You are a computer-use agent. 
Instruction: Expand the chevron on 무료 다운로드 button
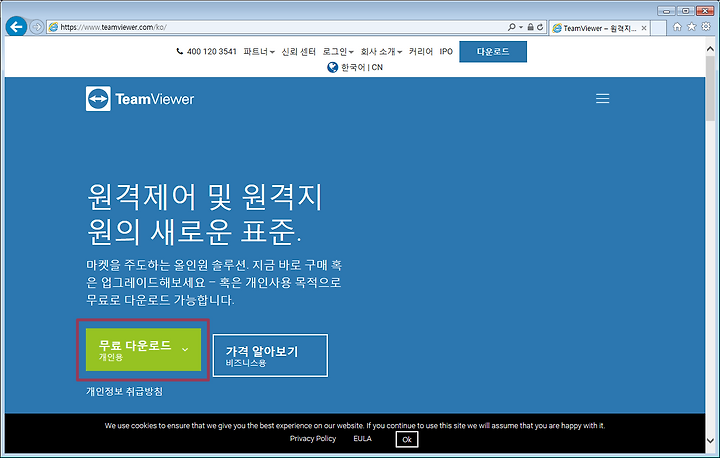pos(185,350)
